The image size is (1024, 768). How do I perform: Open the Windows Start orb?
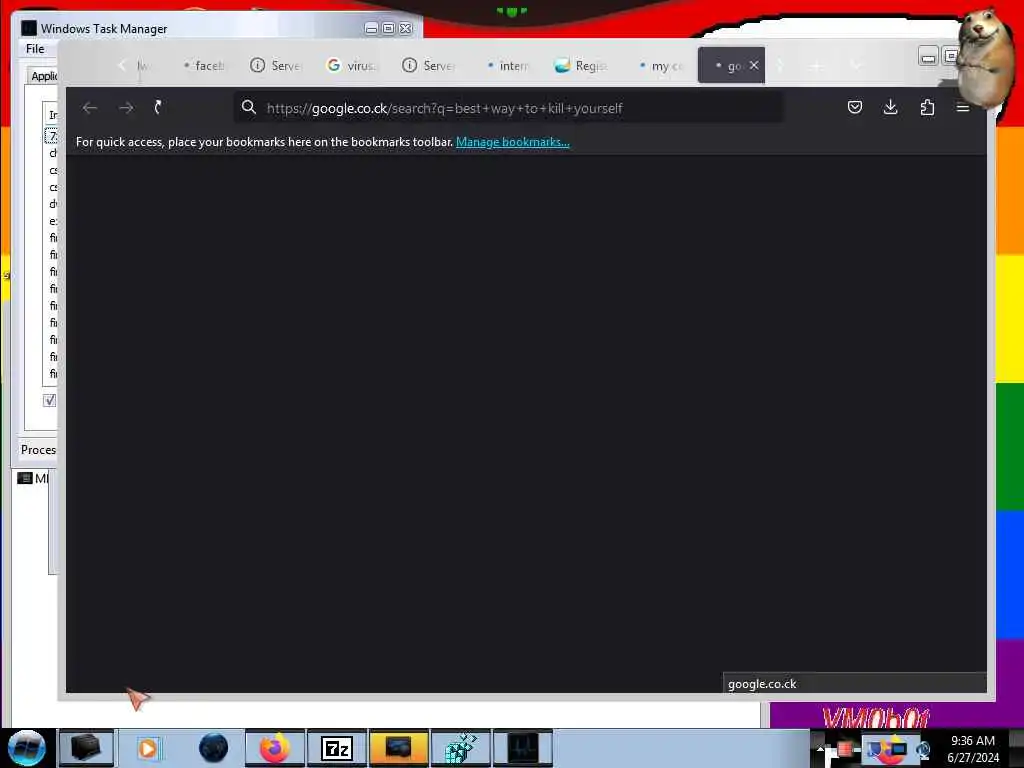[x=27, y=748]
